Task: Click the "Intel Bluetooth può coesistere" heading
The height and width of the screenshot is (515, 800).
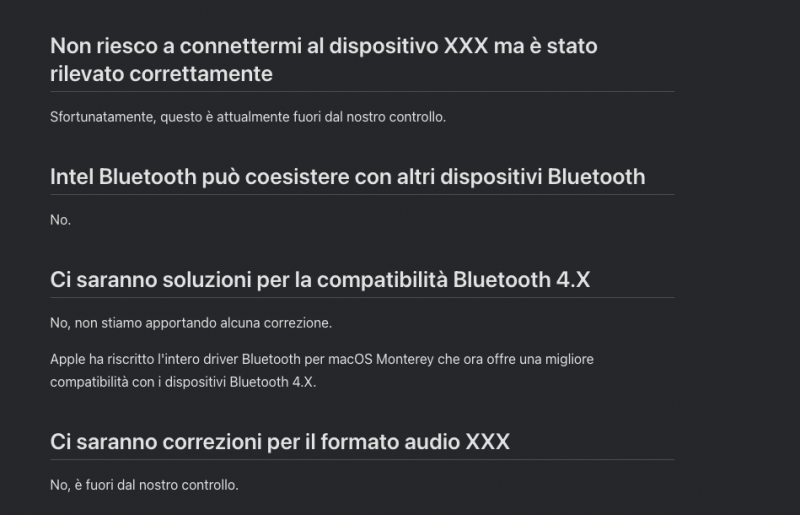Action: tap(347, 177)
